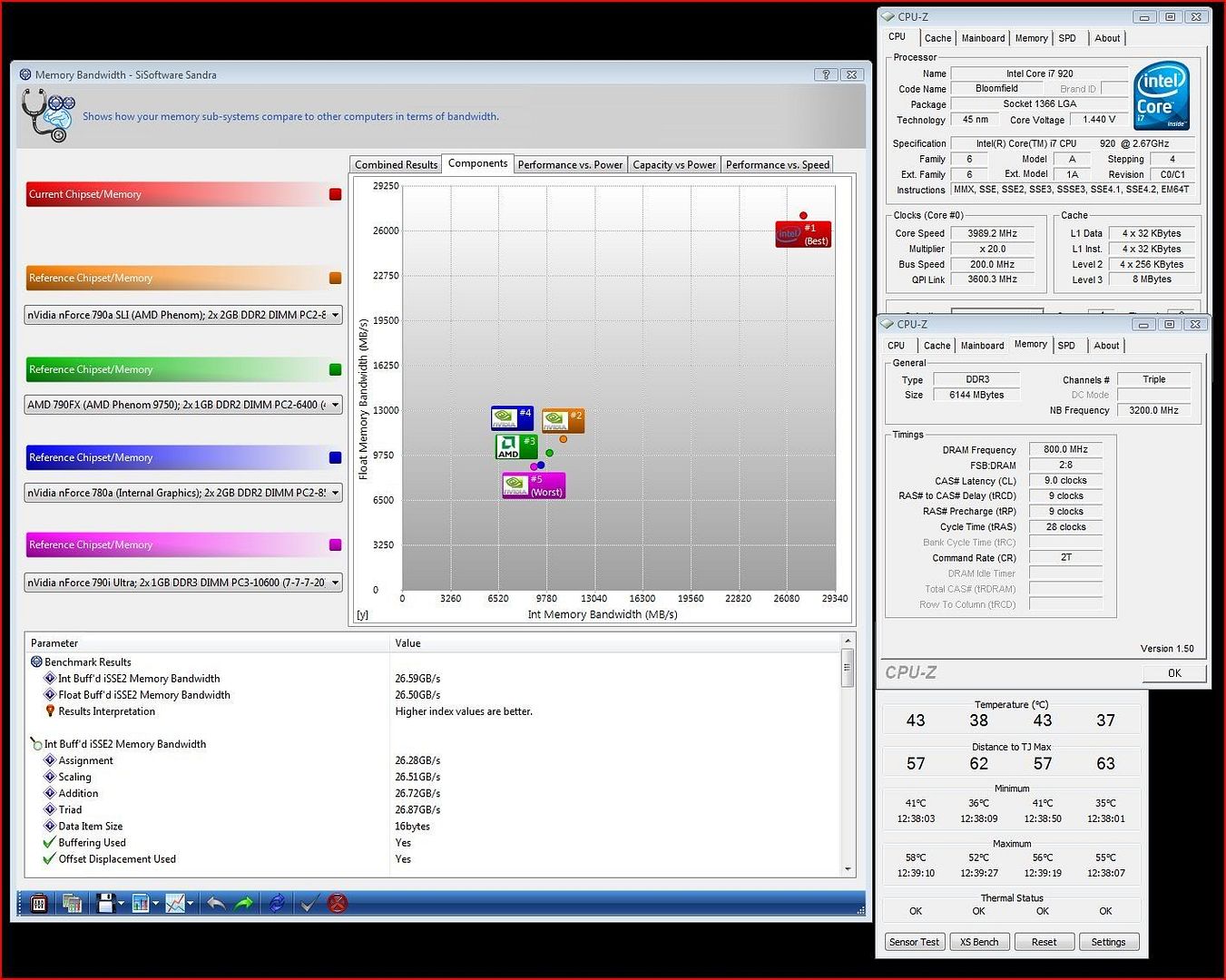This screenshot has width=1226, height=980.
Task: Click the blue nVidia #4 marker on the chart
Action: (x=512, y=418)
